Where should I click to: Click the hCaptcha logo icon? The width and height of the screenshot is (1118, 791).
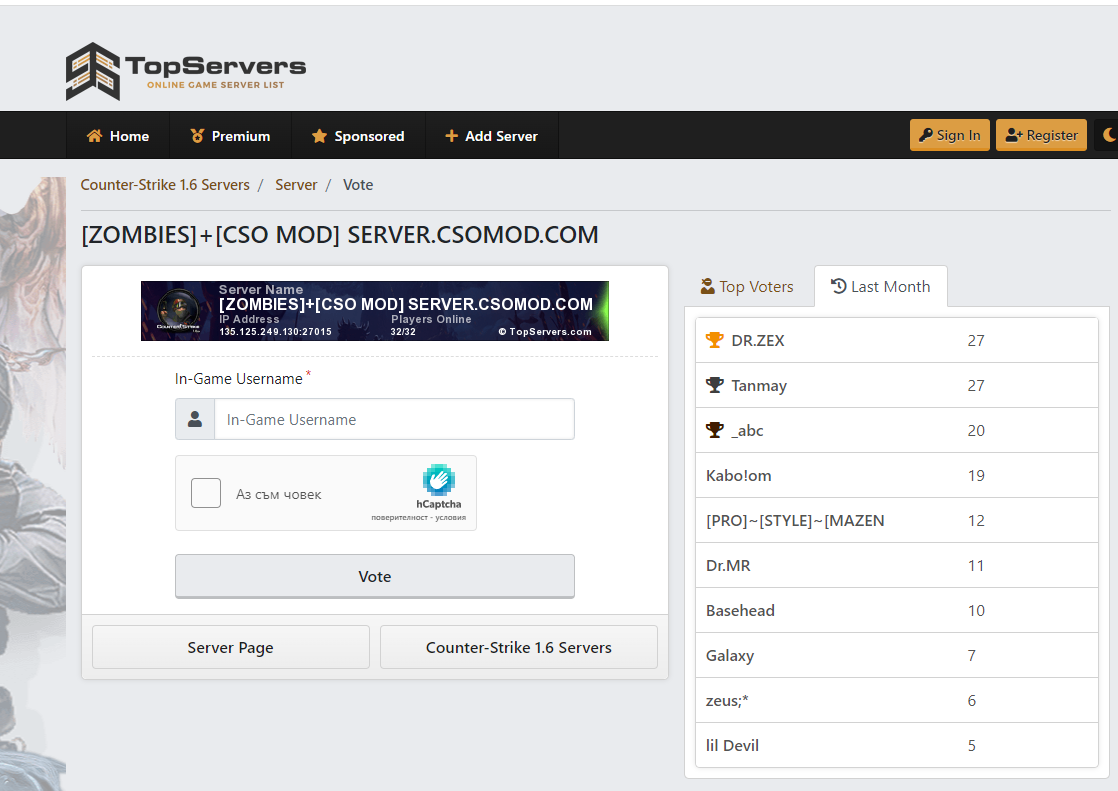pos(439,480)
